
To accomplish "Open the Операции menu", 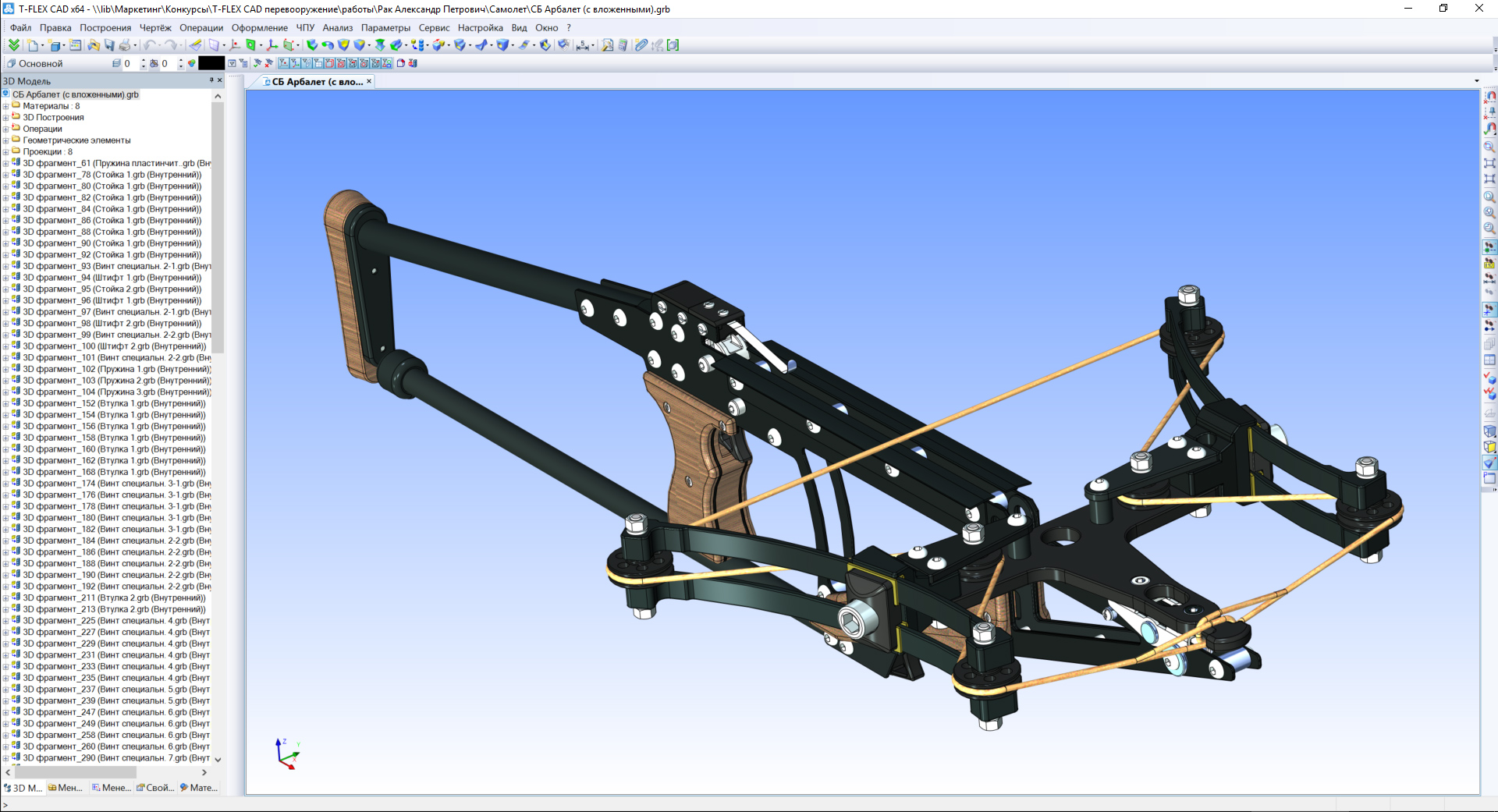I will pos(201,27).
